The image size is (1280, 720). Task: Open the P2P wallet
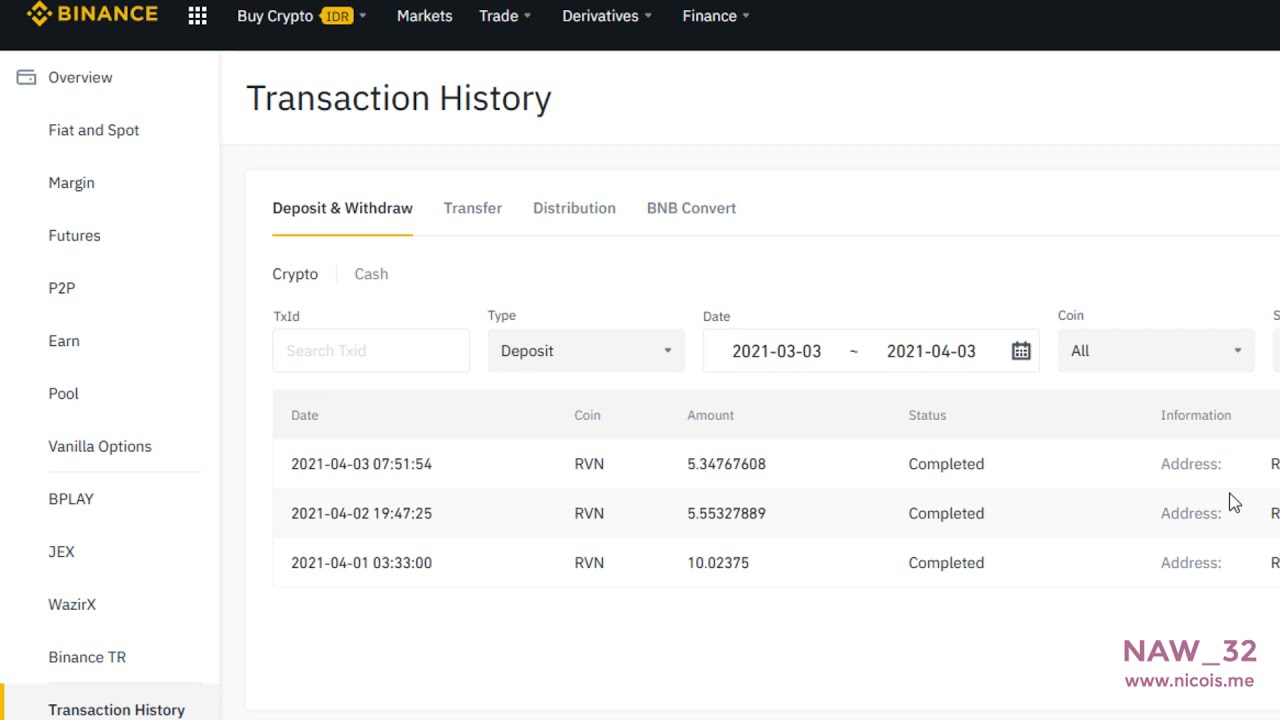coord(62,288)
